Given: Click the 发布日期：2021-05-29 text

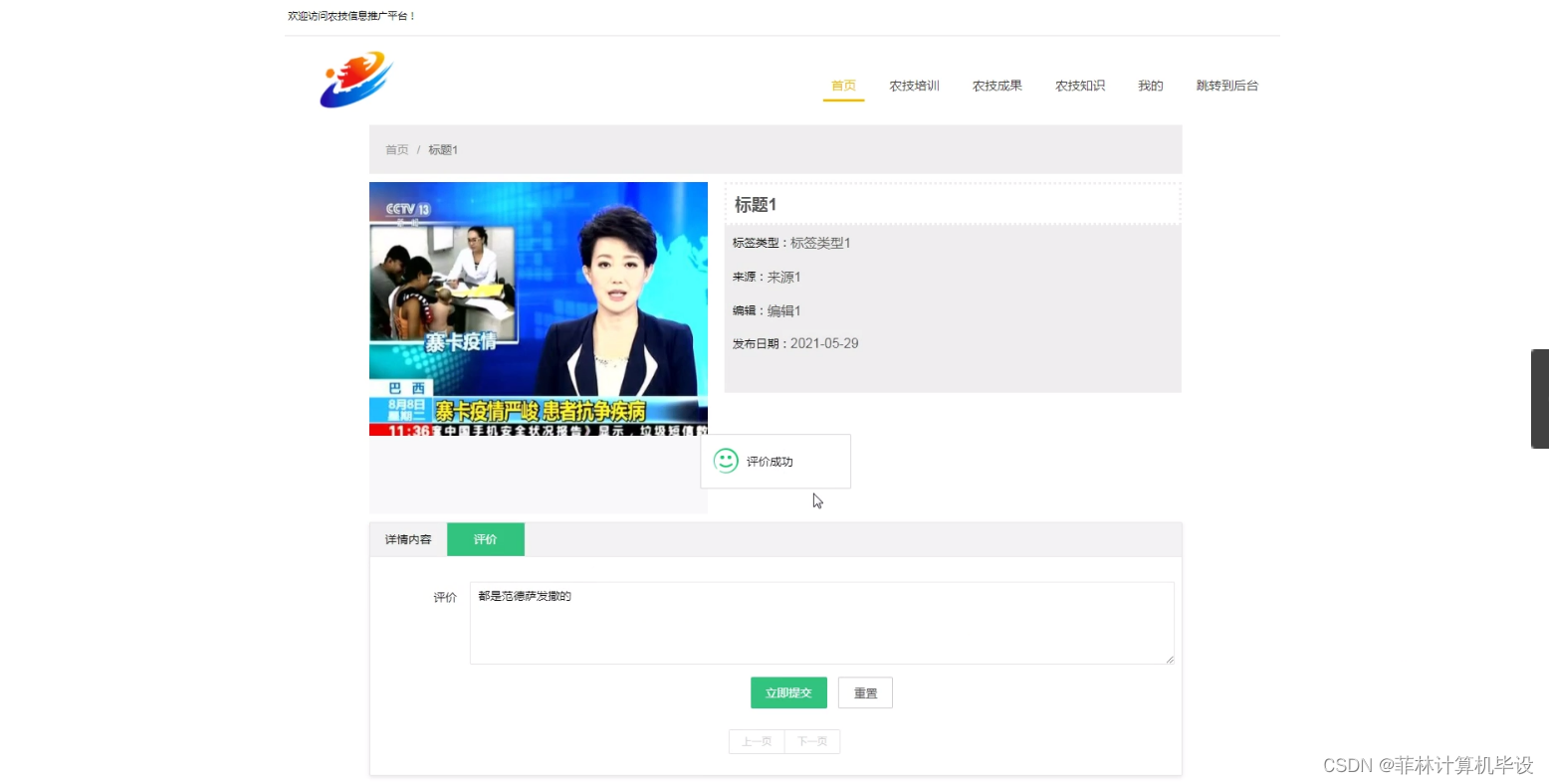Looking at the screenshot, I should point(795,343).
